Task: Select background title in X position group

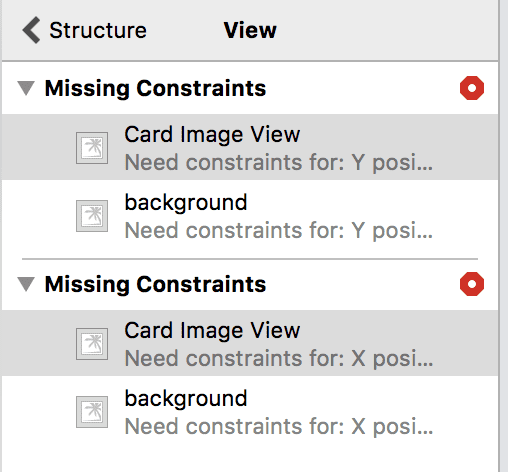Action: pos(186,399)
